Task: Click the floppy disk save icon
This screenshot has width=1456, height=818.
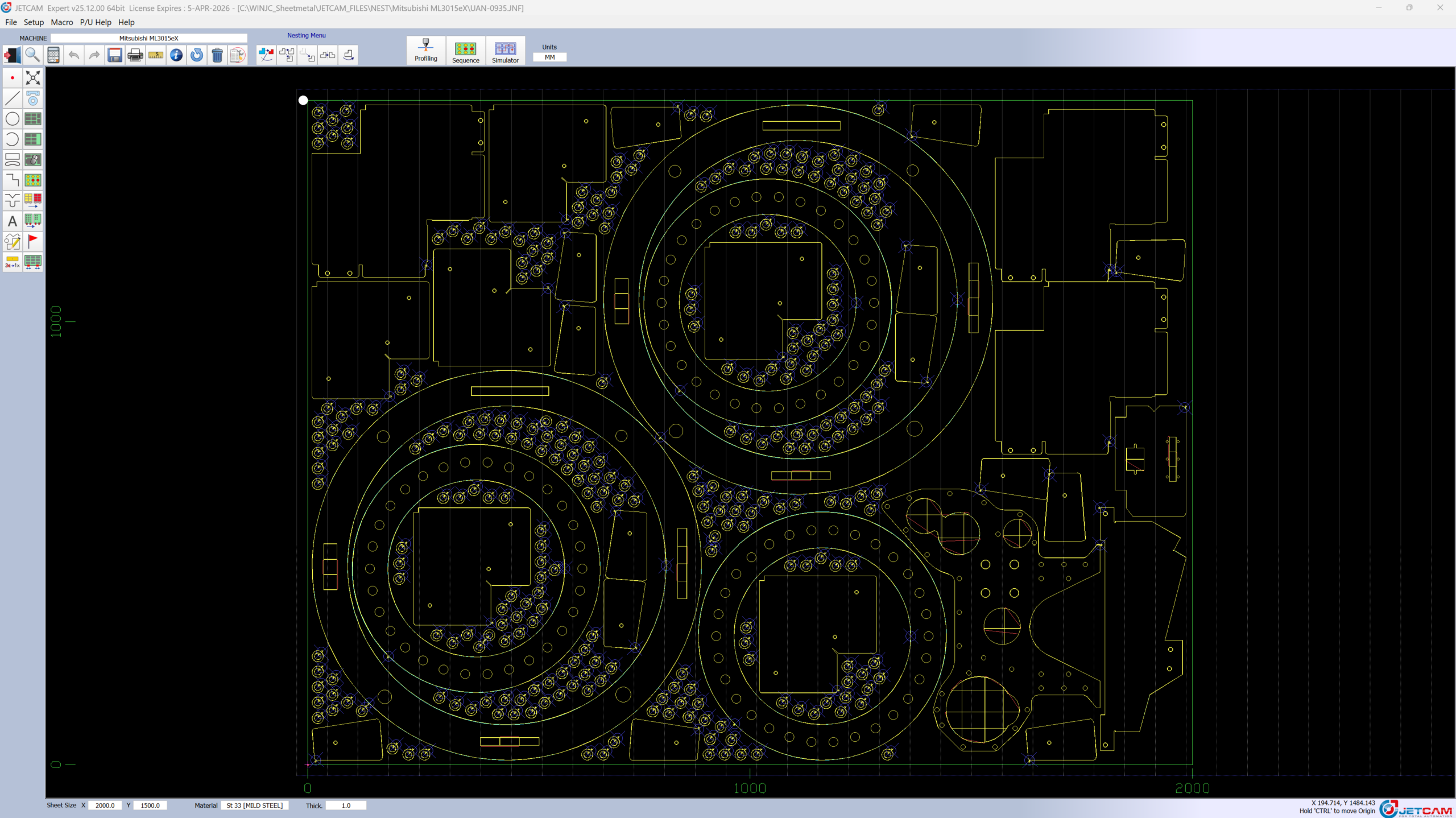Action: 115,55
